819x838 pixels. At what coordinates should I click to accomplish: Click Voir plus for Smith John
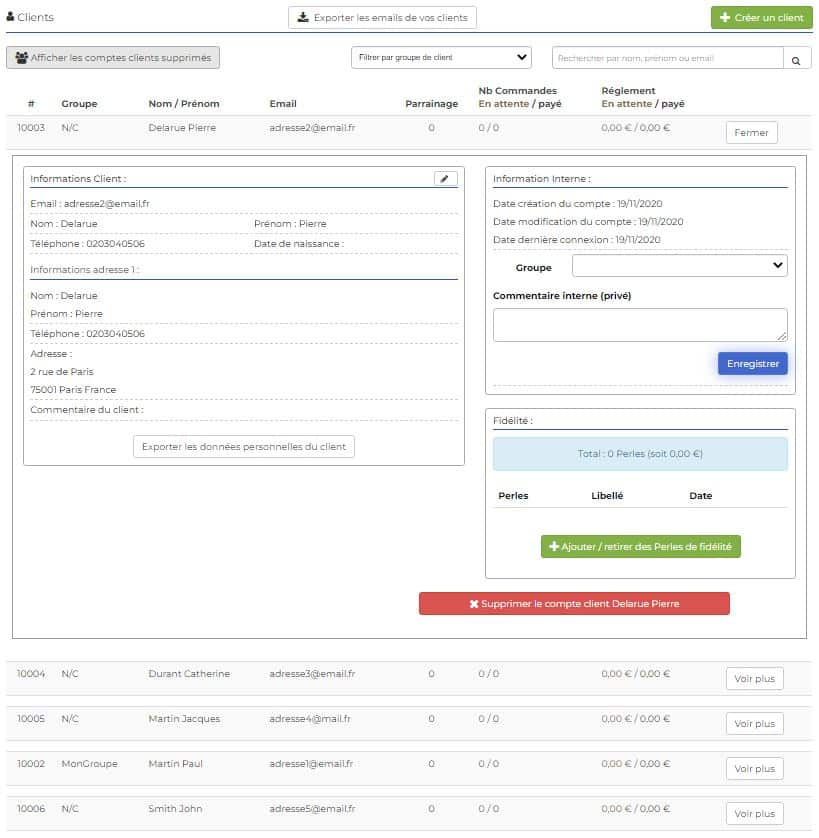click(x=754, y=813)
